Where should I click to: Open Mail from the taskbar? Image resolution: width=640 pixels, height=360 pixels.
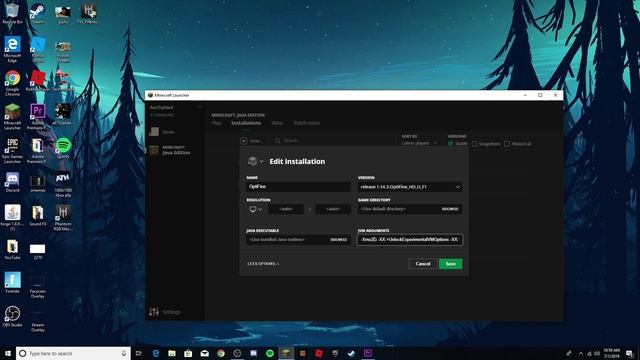204,353
